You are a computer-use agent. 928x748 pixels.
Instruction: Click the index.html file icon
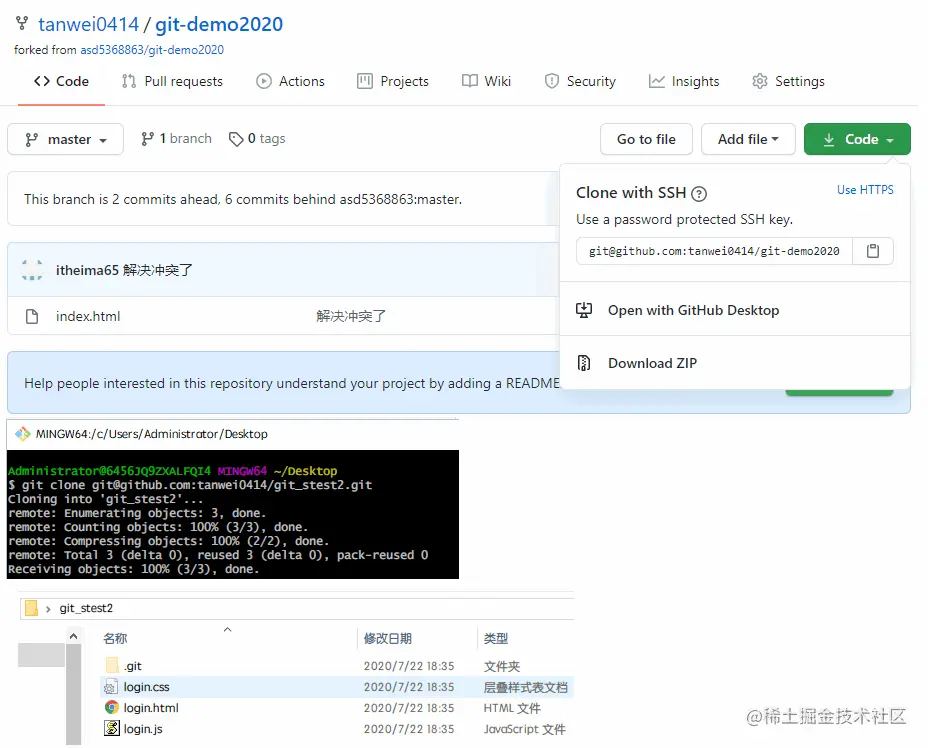32,317
